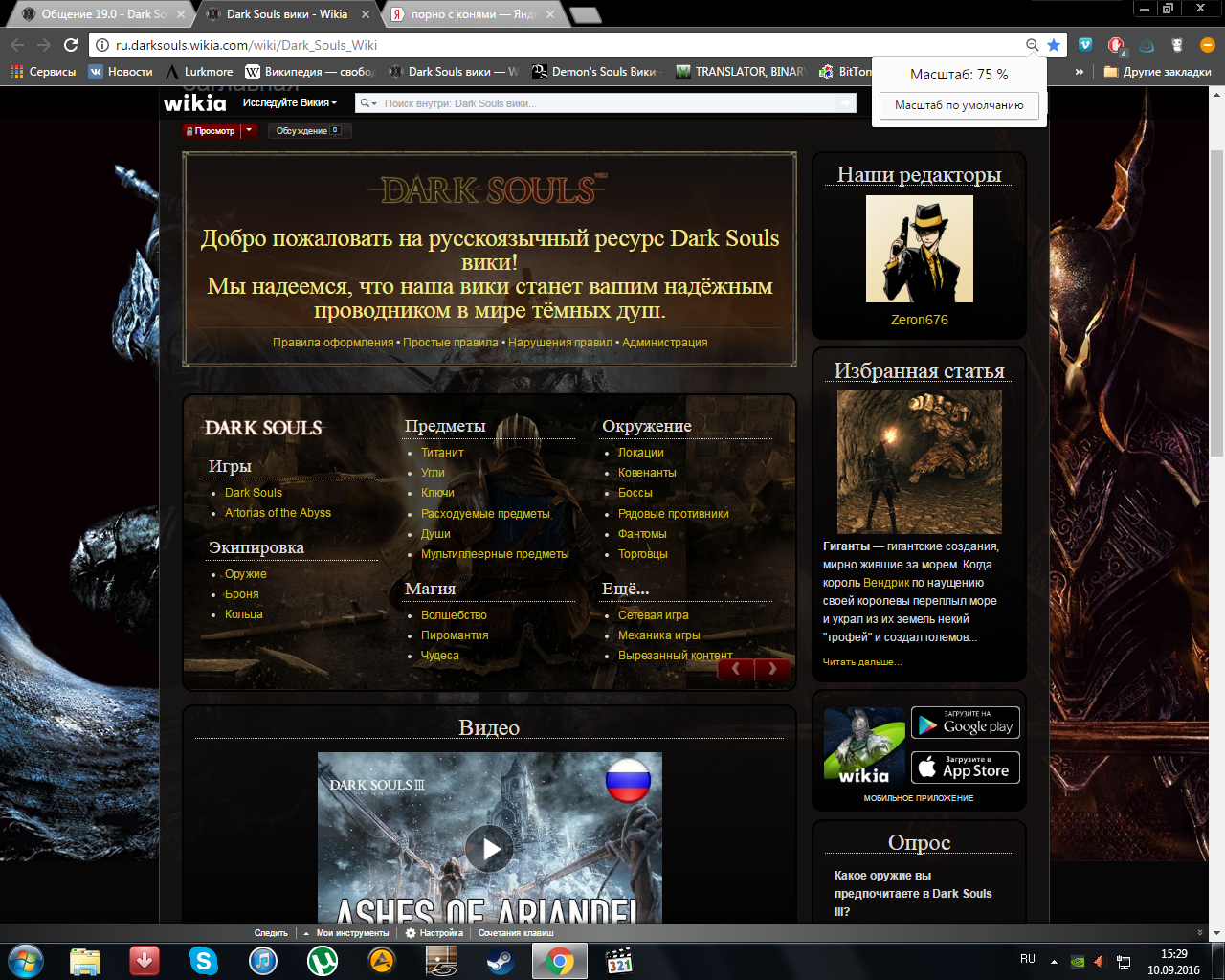
Task: Open the red extension icon with badge 4
Action: 1116,45
